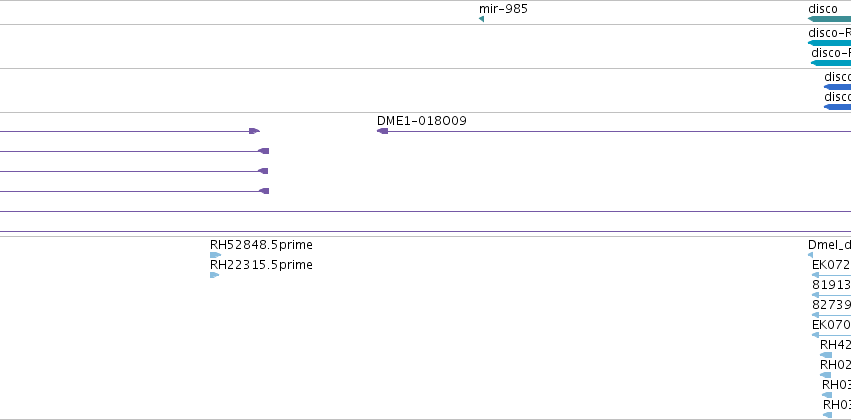851x420 pixels.
Task: Click the RH42 EST label
Action: click(835, 345)
